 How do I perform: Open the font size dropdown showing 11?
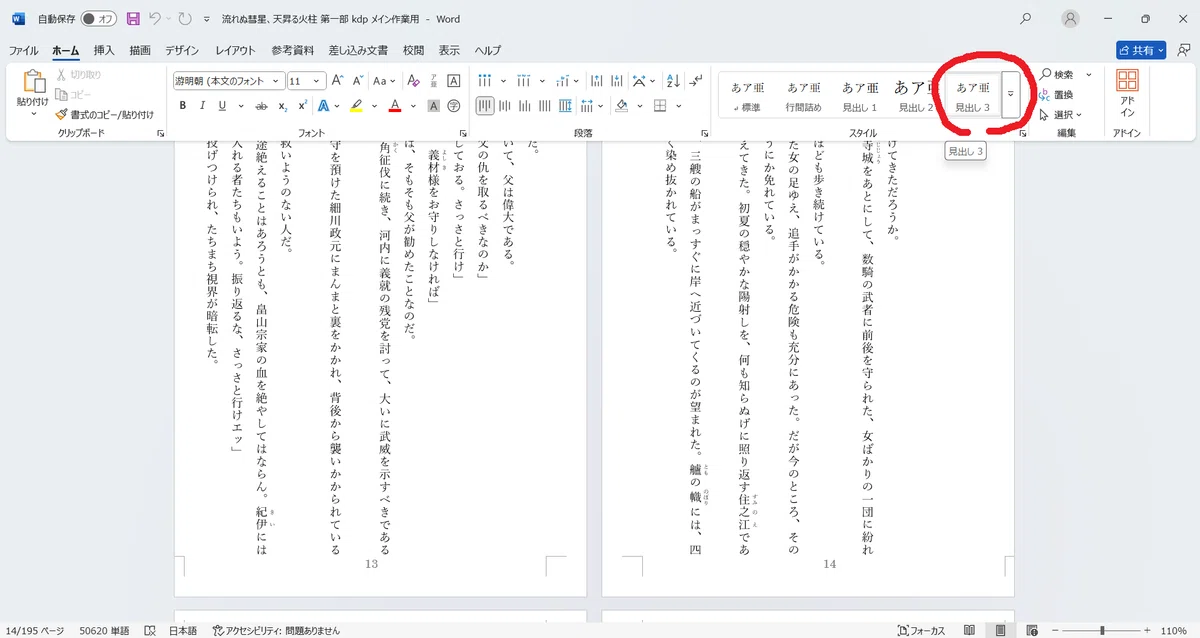[317, 81]
